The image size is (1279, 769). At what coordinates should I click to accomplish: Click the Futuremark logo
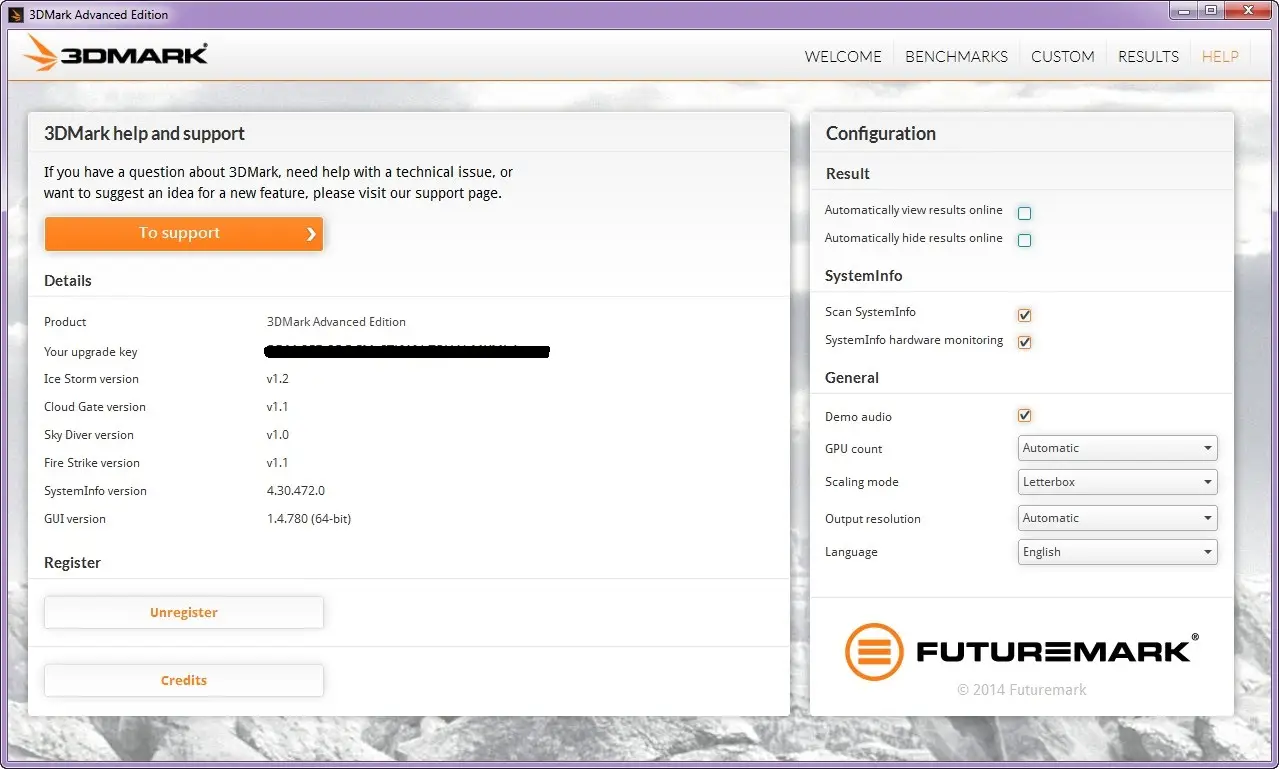click(1021, 652)
